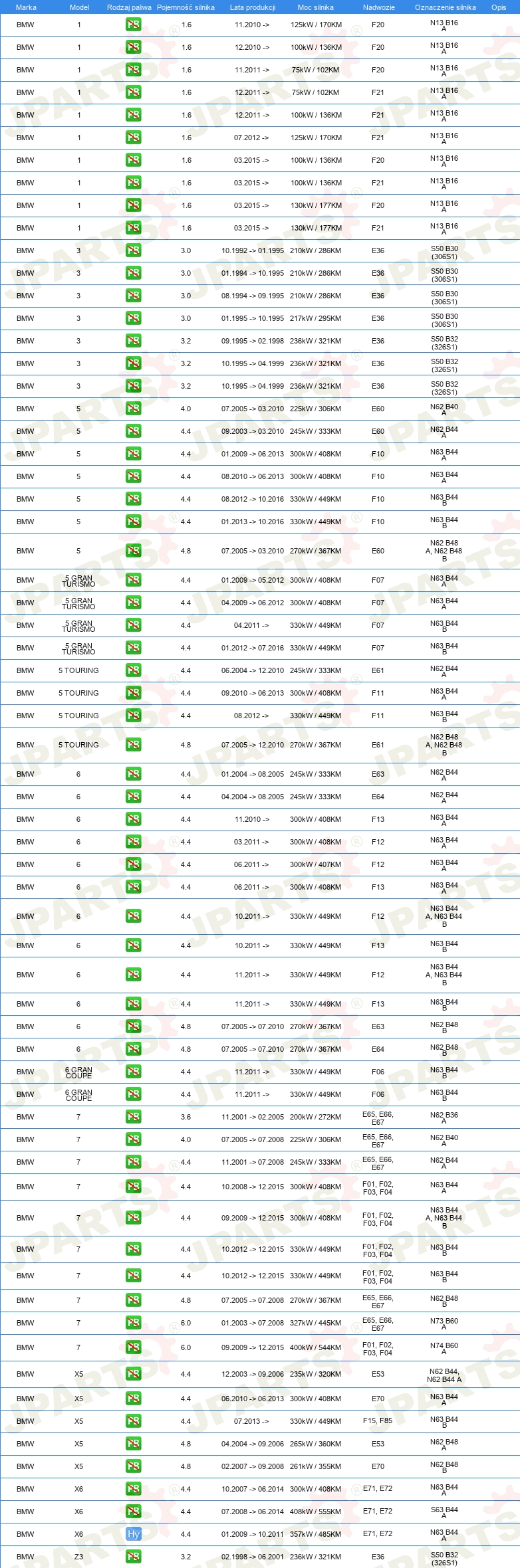Select the '04.2009 -> 06.2012' years cell
Screen dimensions: 520x1568
click(253, 603)
